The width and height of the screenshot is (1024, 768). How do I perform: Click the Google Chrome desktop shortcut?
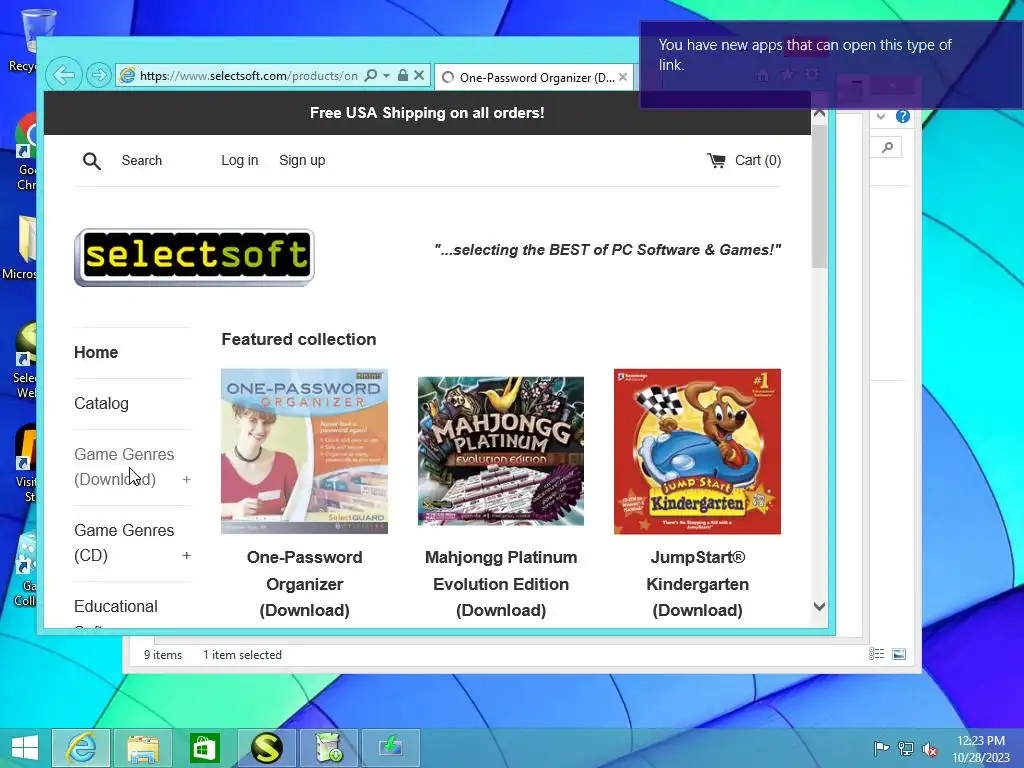click(x=26, y=152)
